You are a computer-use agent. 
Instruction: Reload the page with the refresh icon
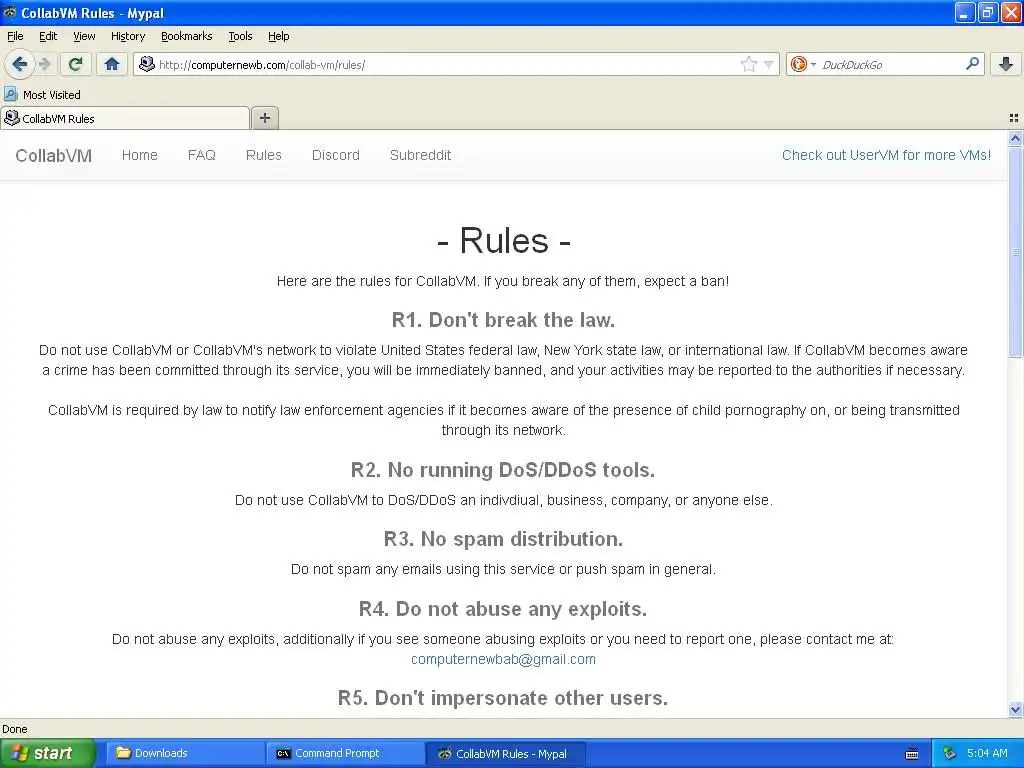(75, 64)
